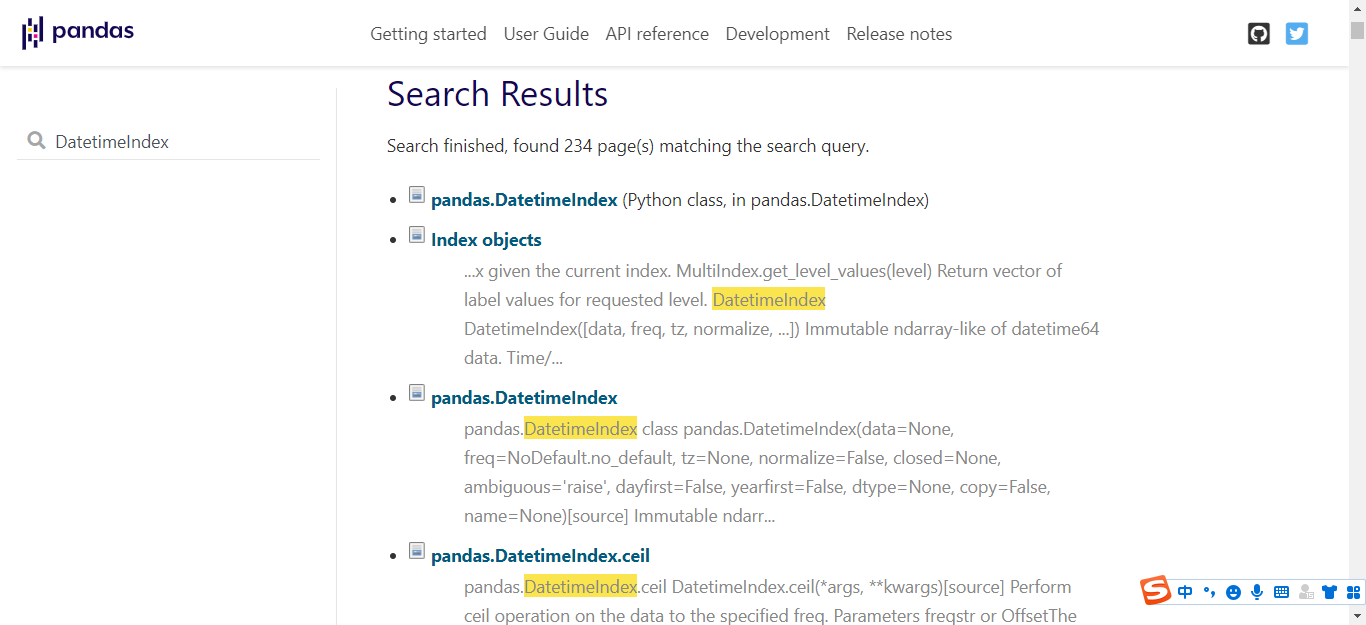The width and height of the screenshot is (1366, 625).
Task: Open the Sogou soft keyboard icon
Action: [x=1281, y=591]
